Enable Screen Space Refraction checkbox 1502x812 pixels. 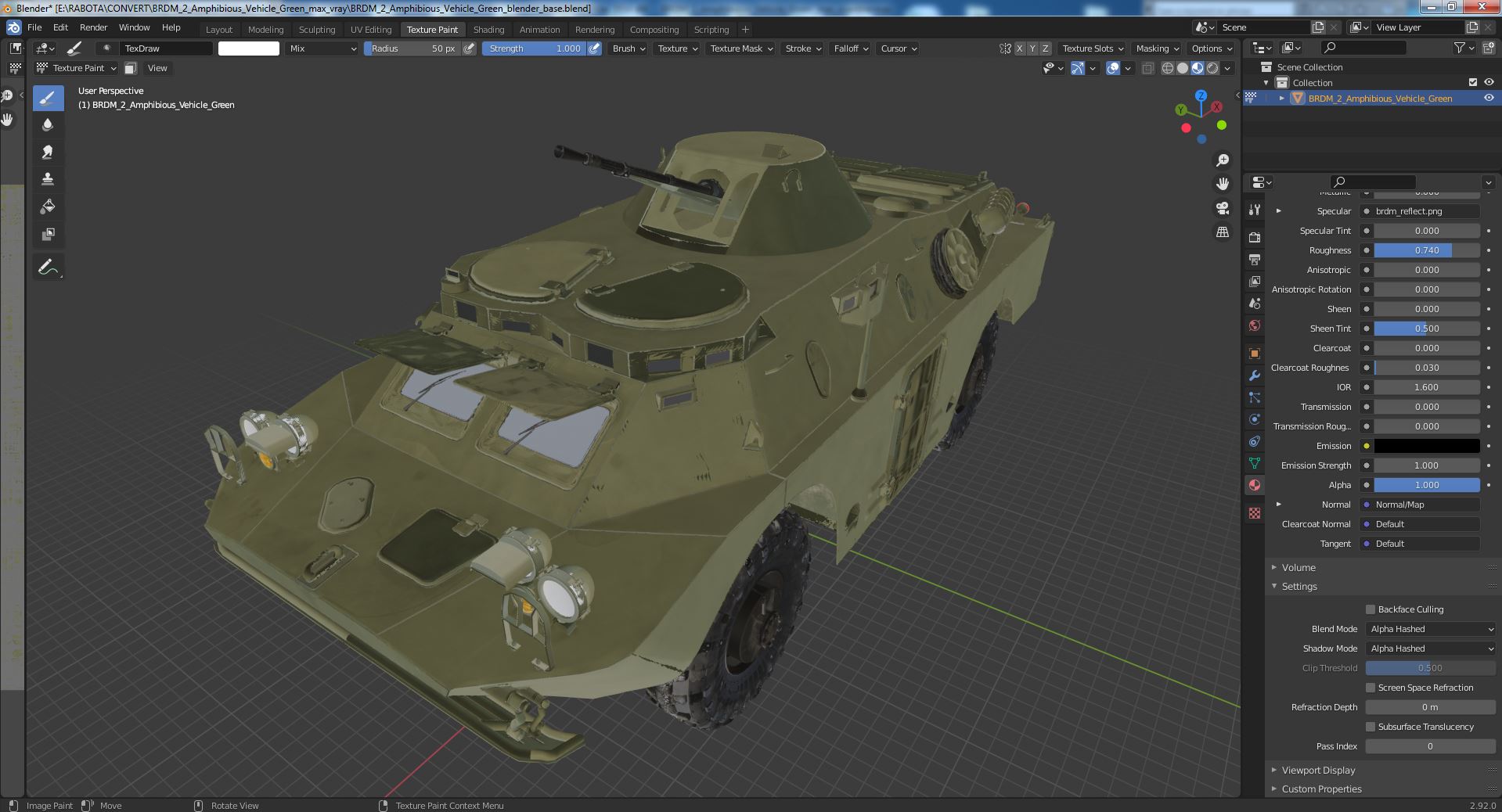point(1371,688)
